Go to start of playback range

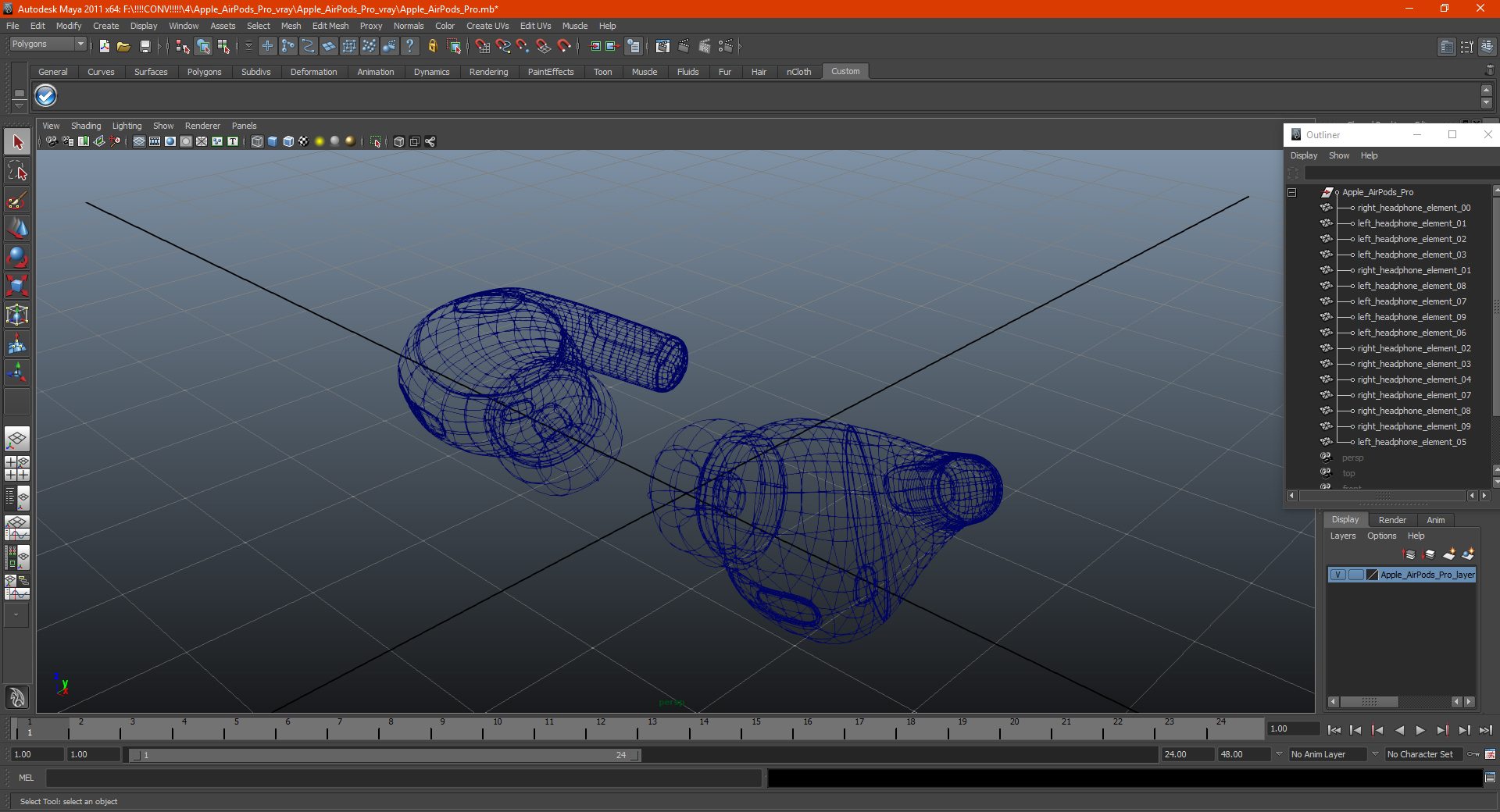pyautogui.click(x=1334, y=730)
